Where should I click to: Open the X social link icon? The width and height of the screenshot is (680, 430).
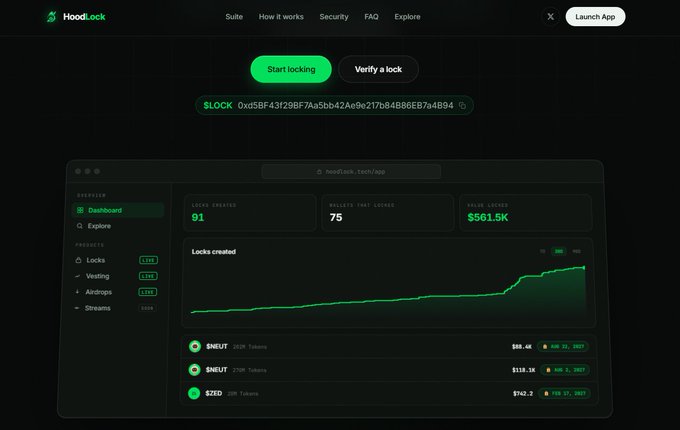[550, 16]
